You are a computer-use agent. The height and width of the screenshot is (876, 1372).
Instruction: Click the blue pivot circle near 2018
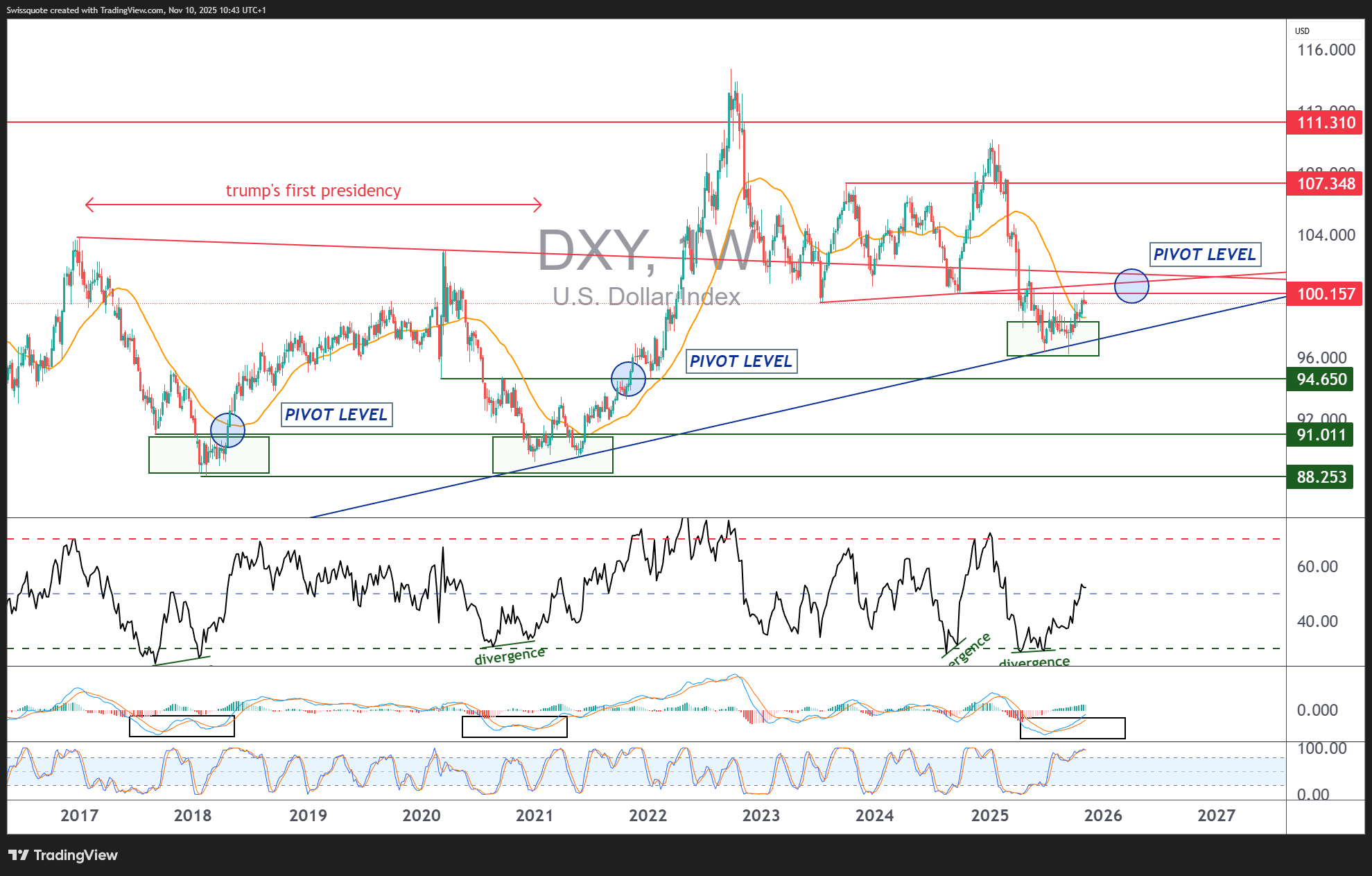[227, 430]
